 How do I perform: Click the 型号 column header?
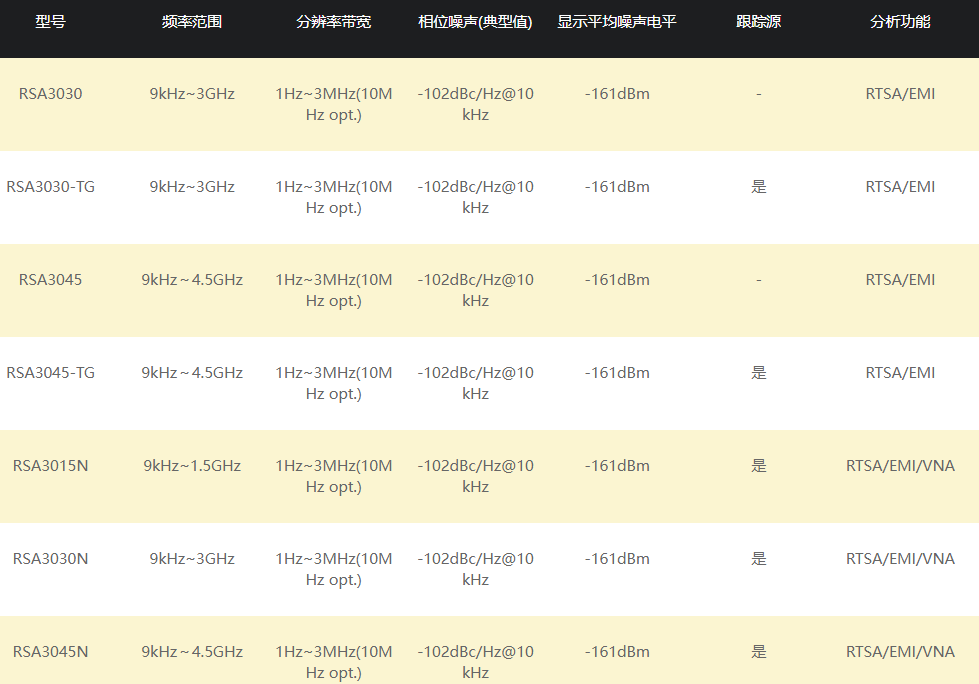(50, 21)
